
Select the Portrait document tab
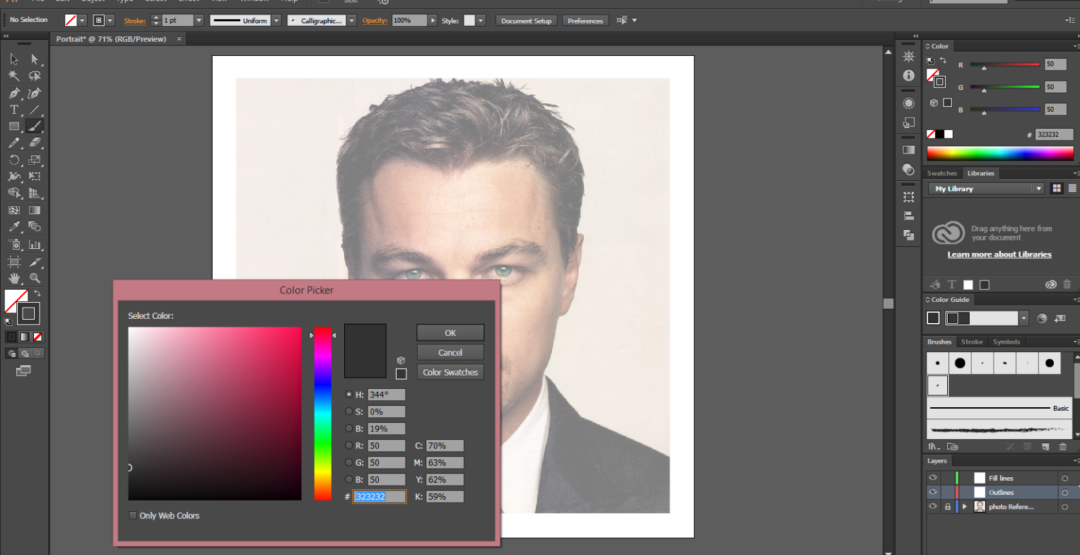pos(111,39)
